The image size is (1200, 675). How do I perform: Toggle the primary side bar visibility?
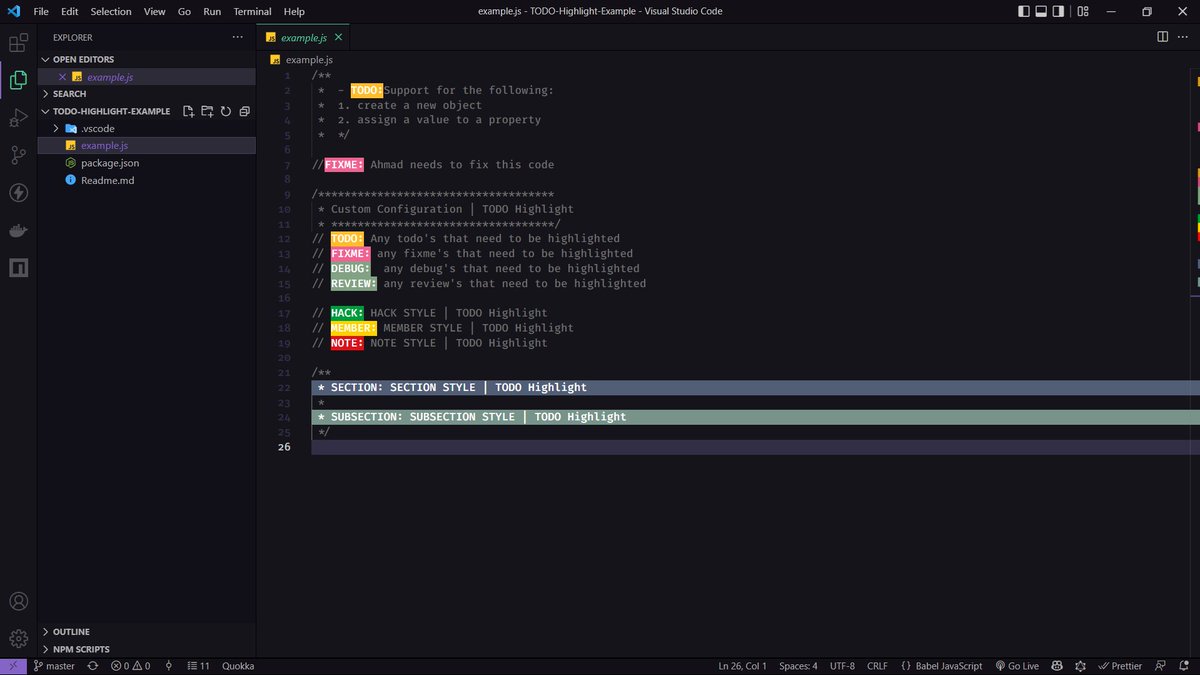[x=1023, y=12]
